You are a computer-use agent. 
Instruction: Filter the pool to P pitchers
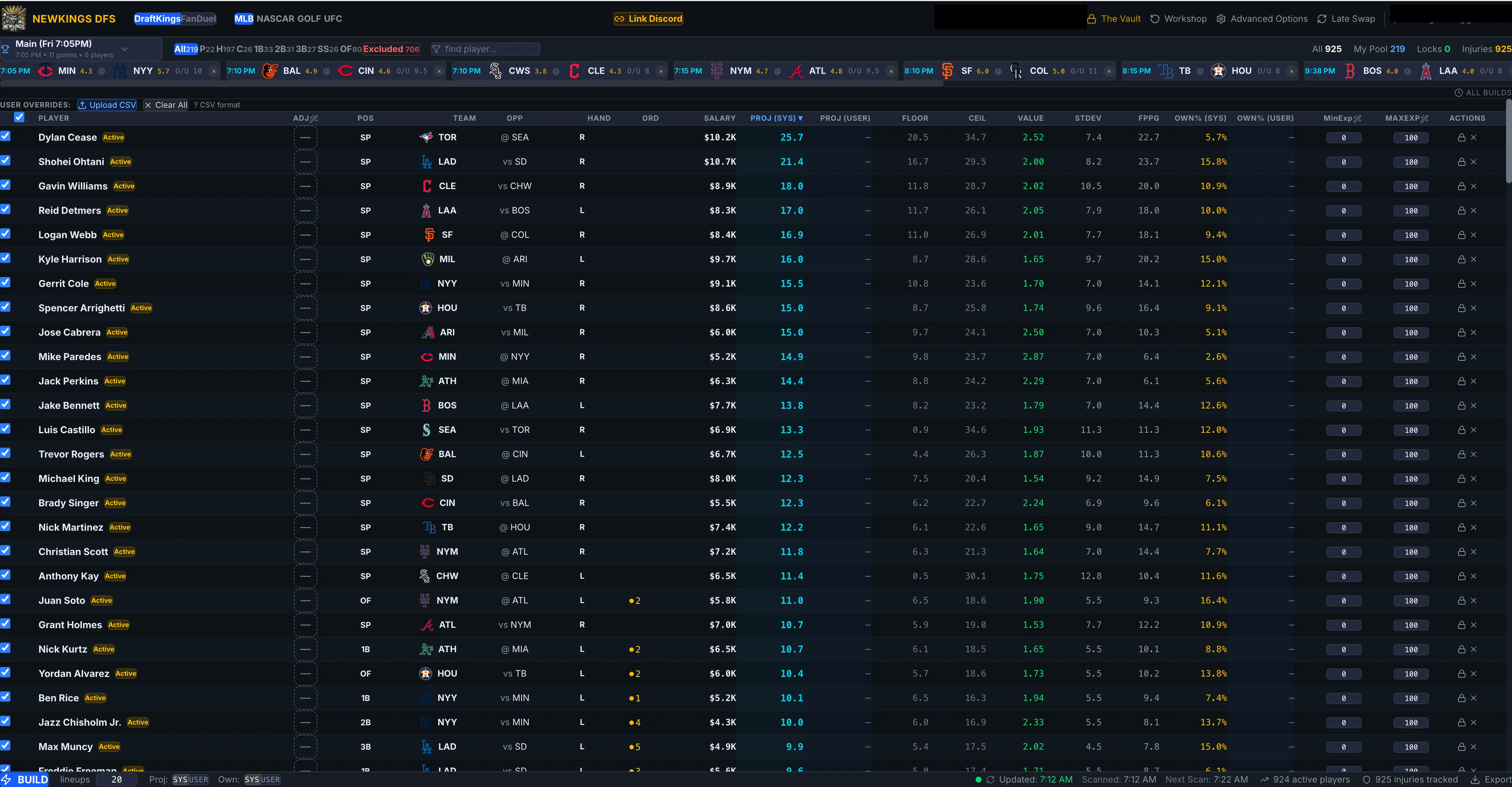(207, 49)
